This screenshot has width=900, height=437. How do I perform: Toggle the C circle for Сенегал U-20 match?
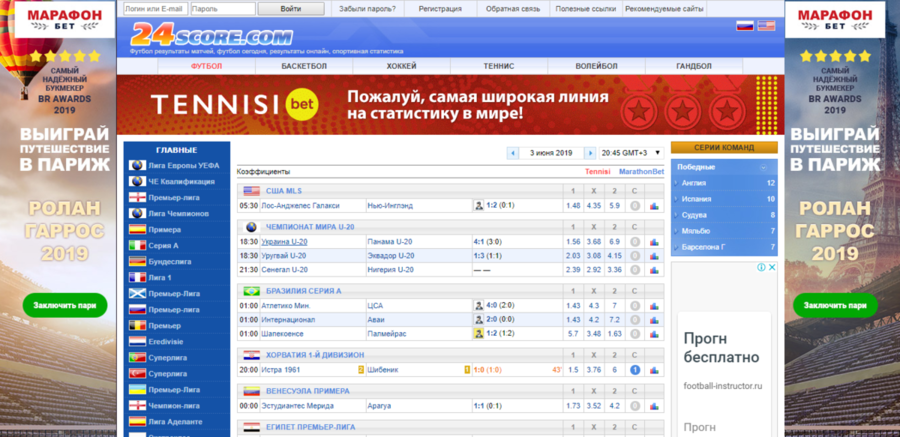point(634,270)
